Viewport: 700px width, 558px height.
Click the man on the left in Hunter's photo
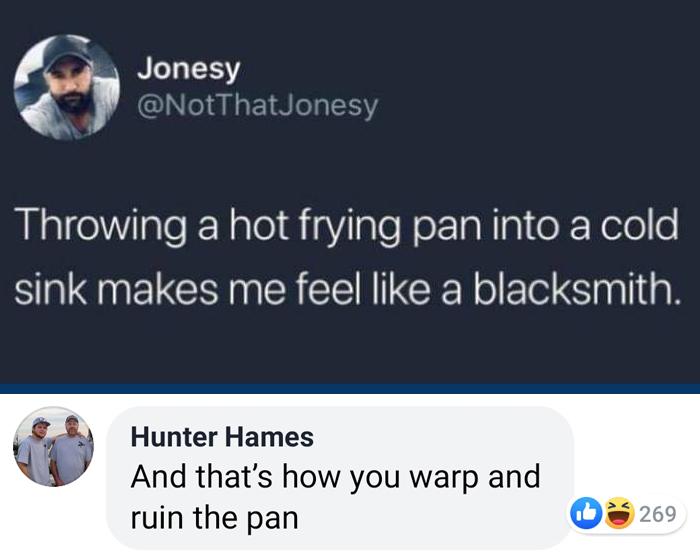(x=35, y=451)
